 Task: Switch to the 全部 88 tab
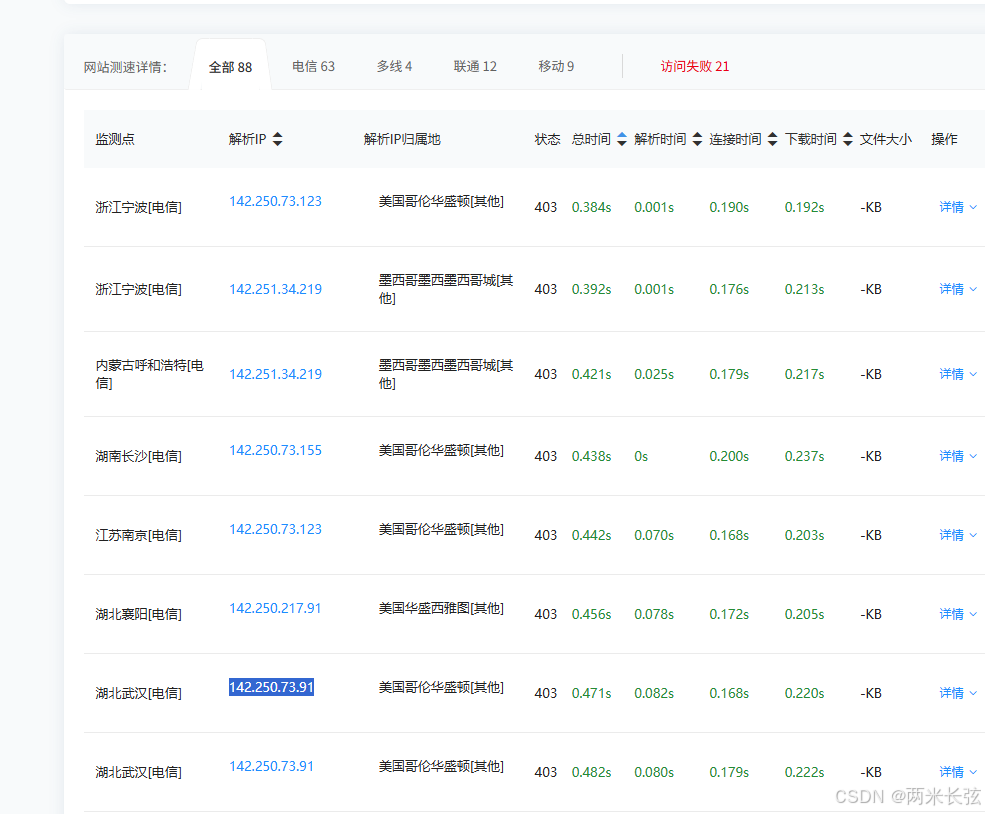tap(230, 66)
